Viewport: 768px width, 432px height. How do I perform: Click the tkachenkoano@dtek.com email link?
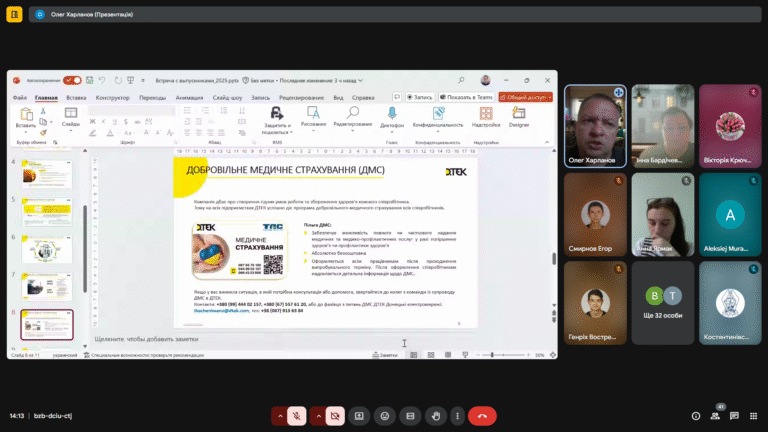pos(221,311)
